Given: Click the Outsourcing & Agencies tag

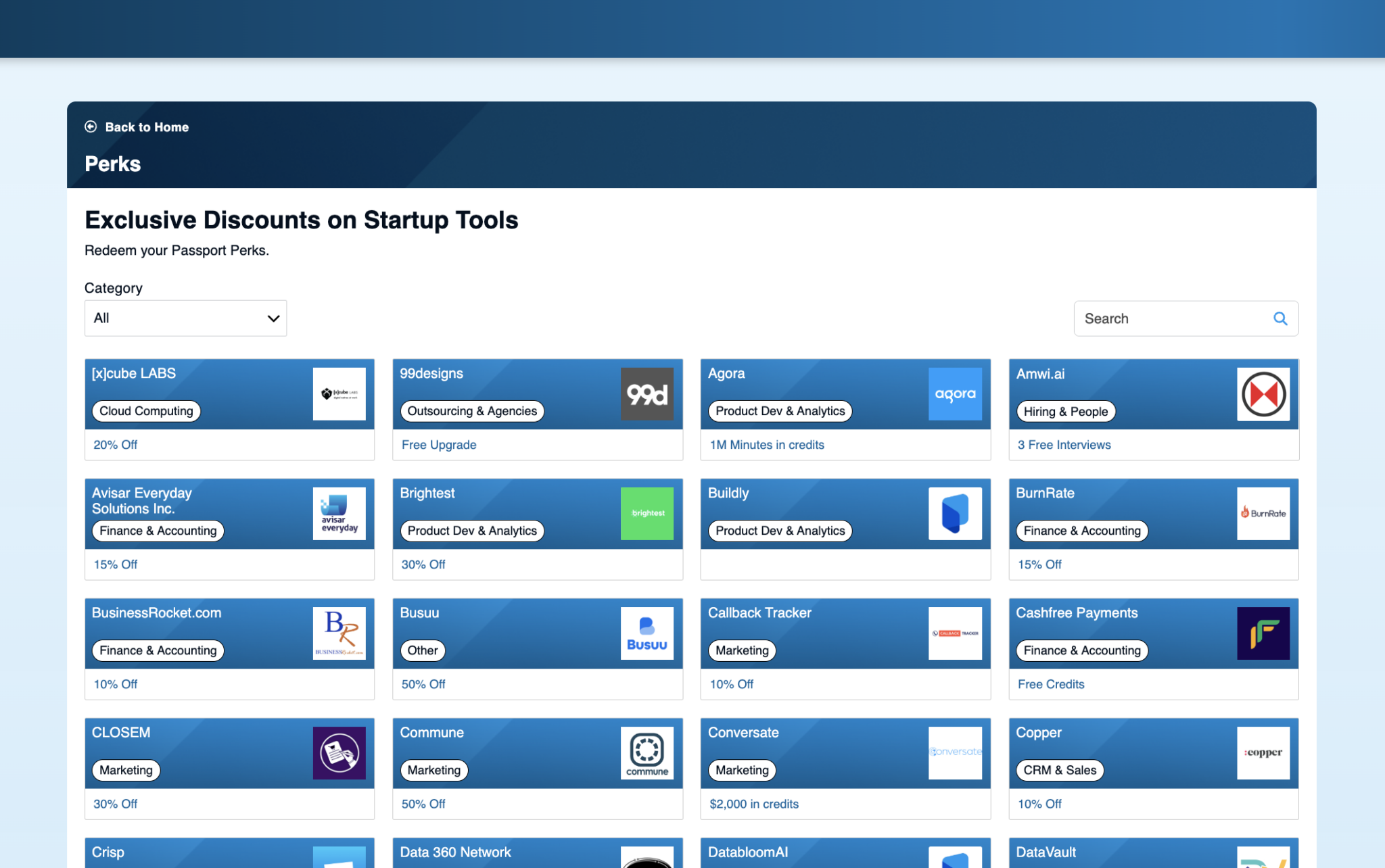Looking at the screenshot, I should click(472, 411).
